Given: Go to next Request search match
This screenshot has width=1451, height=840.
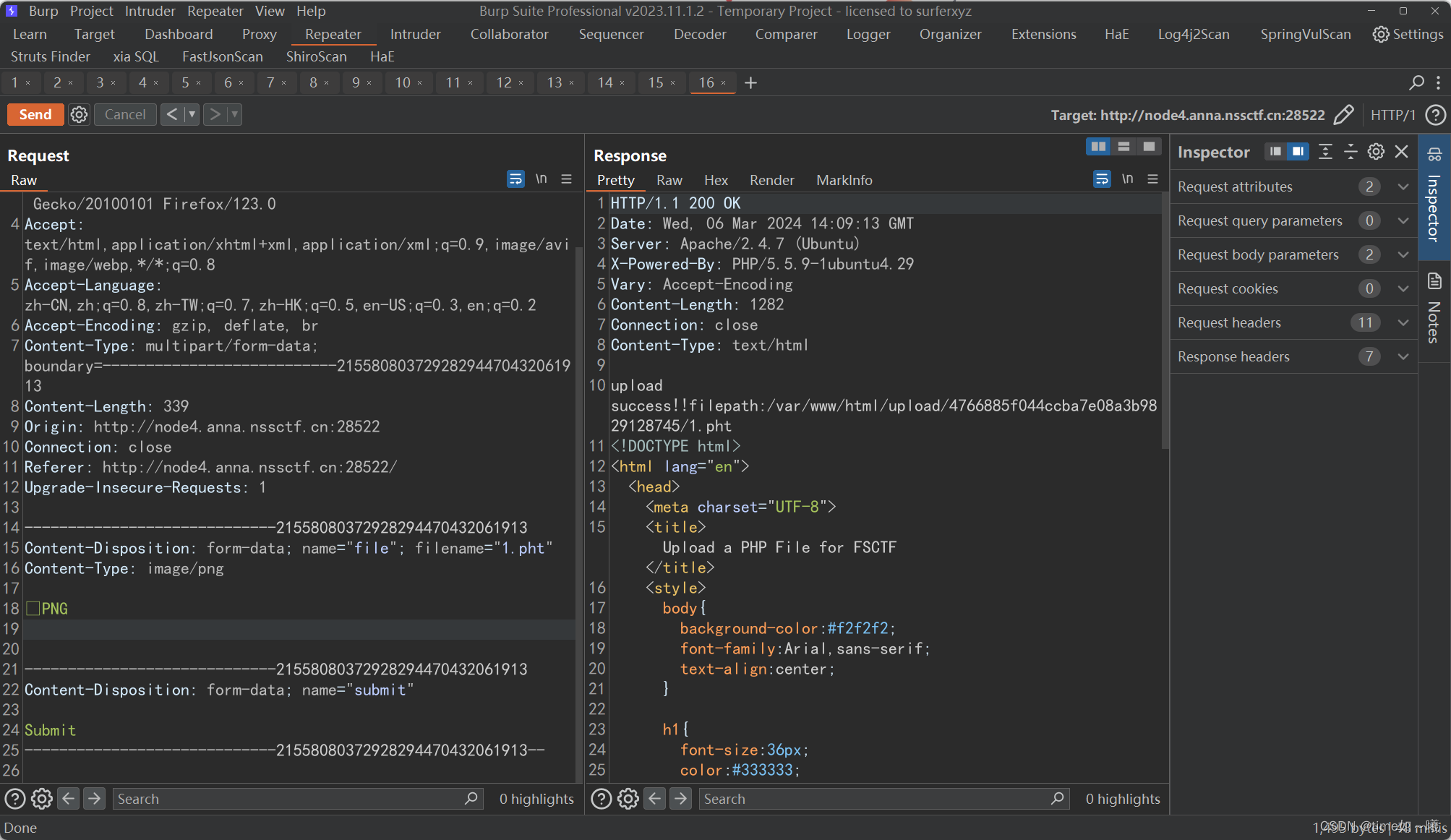Looking at the screenshot, I should click(94, 798).
